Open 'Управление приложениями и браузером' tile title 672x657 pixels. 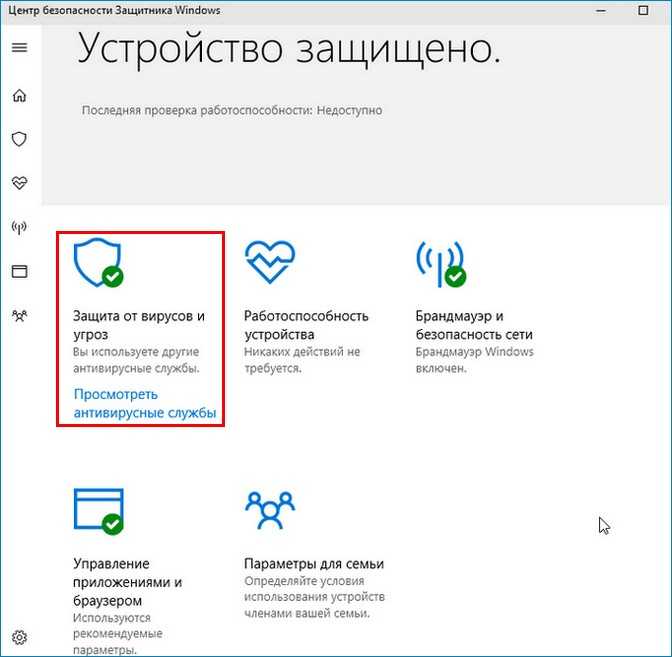(x=127, y=582)
